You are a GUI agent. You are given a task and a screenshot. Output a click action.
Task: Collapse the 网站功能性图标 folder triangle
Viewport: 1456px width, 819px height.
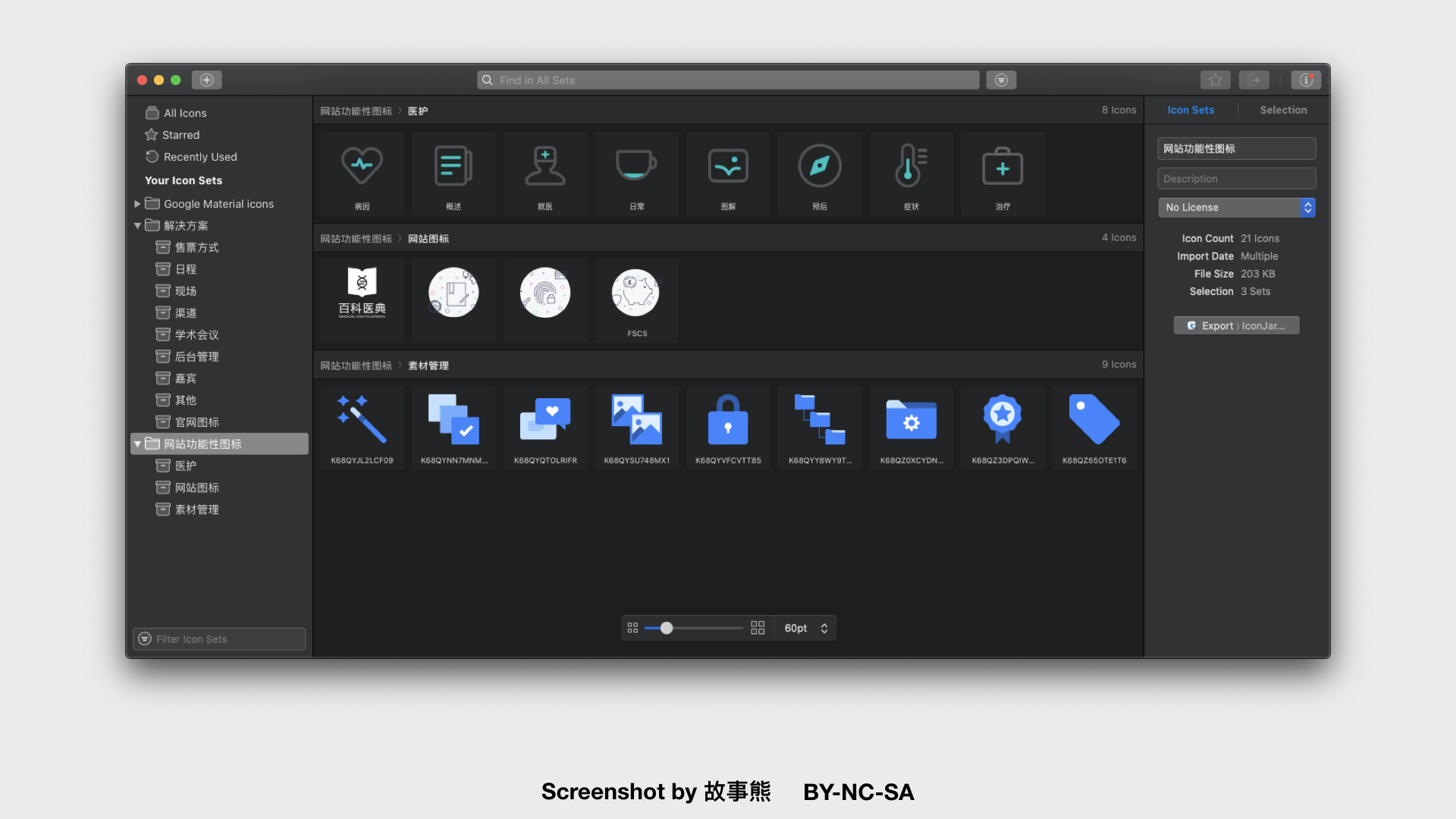pyautogui.click(x=137, y=444)
